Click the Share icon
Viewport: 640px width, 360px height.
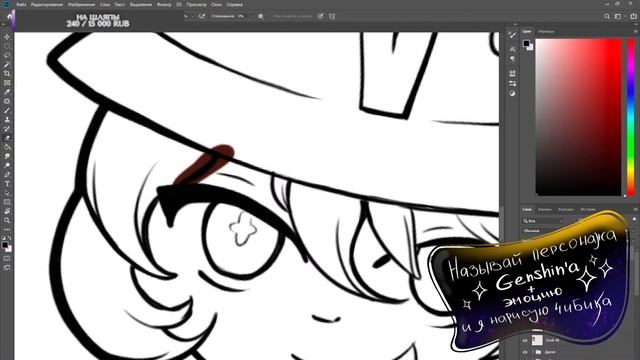(633, 16)
